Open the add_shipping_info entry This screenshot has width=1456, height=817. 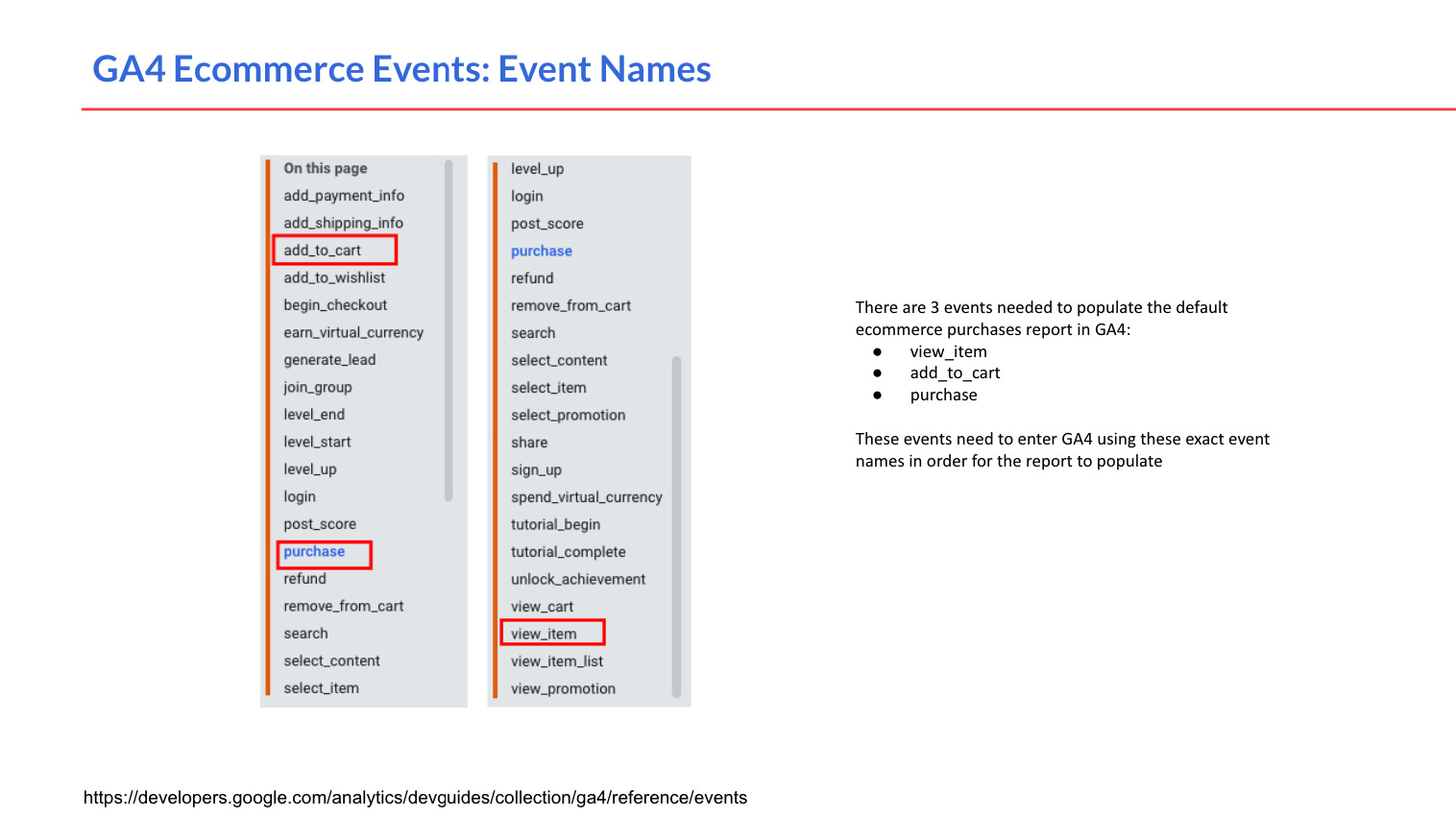(x=343, y=223)
